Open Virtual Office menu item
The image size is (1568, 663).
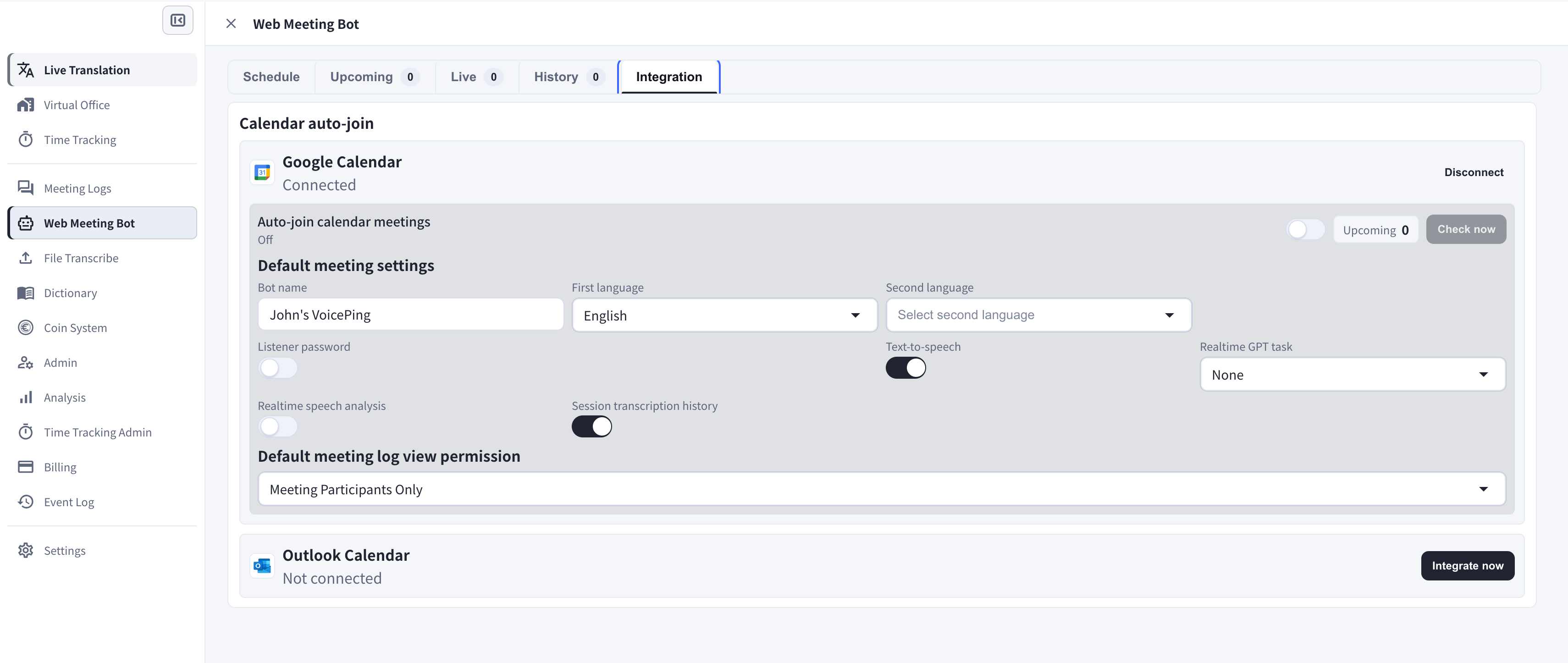point(102,105)
